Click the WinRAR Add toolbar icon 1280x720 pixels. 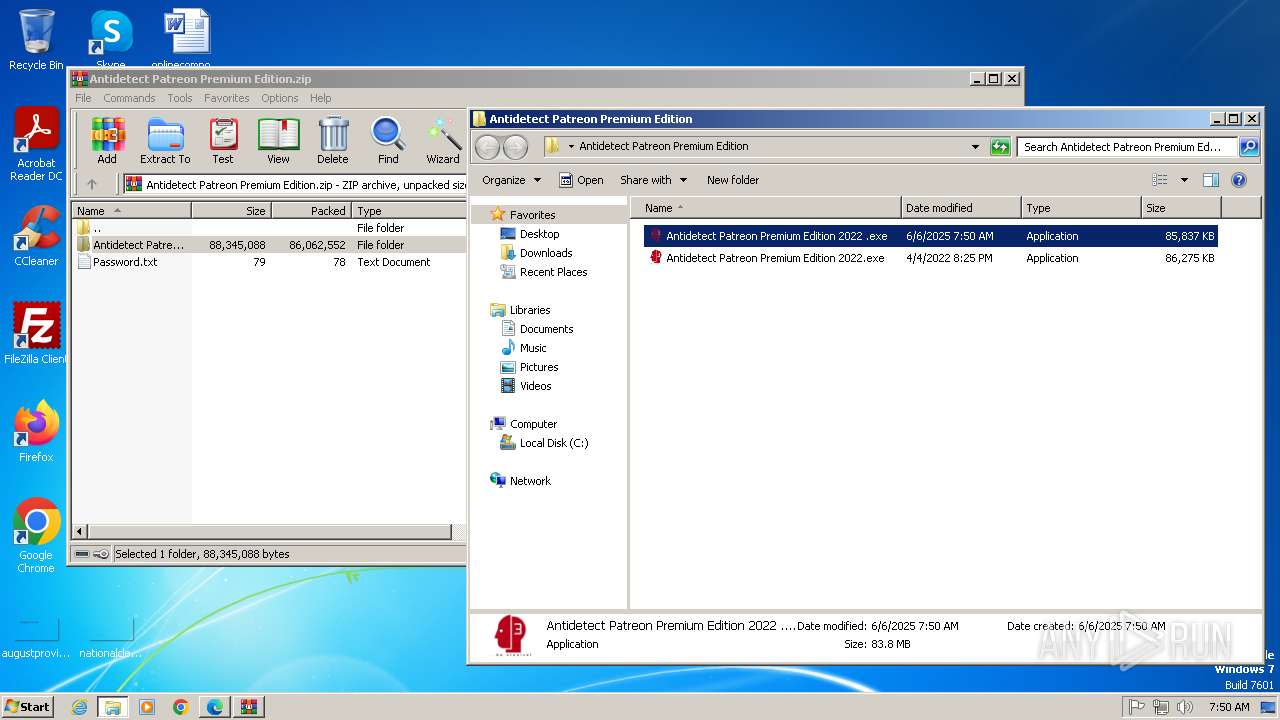point(107,140)
